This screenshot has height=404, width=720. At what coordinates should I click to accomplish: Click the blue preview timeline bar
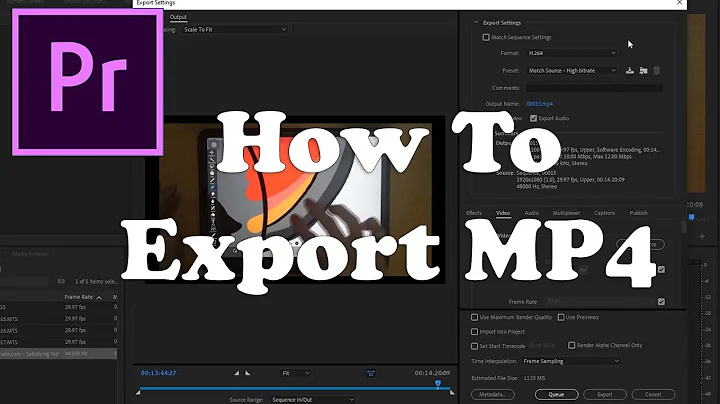pos(294,388)
